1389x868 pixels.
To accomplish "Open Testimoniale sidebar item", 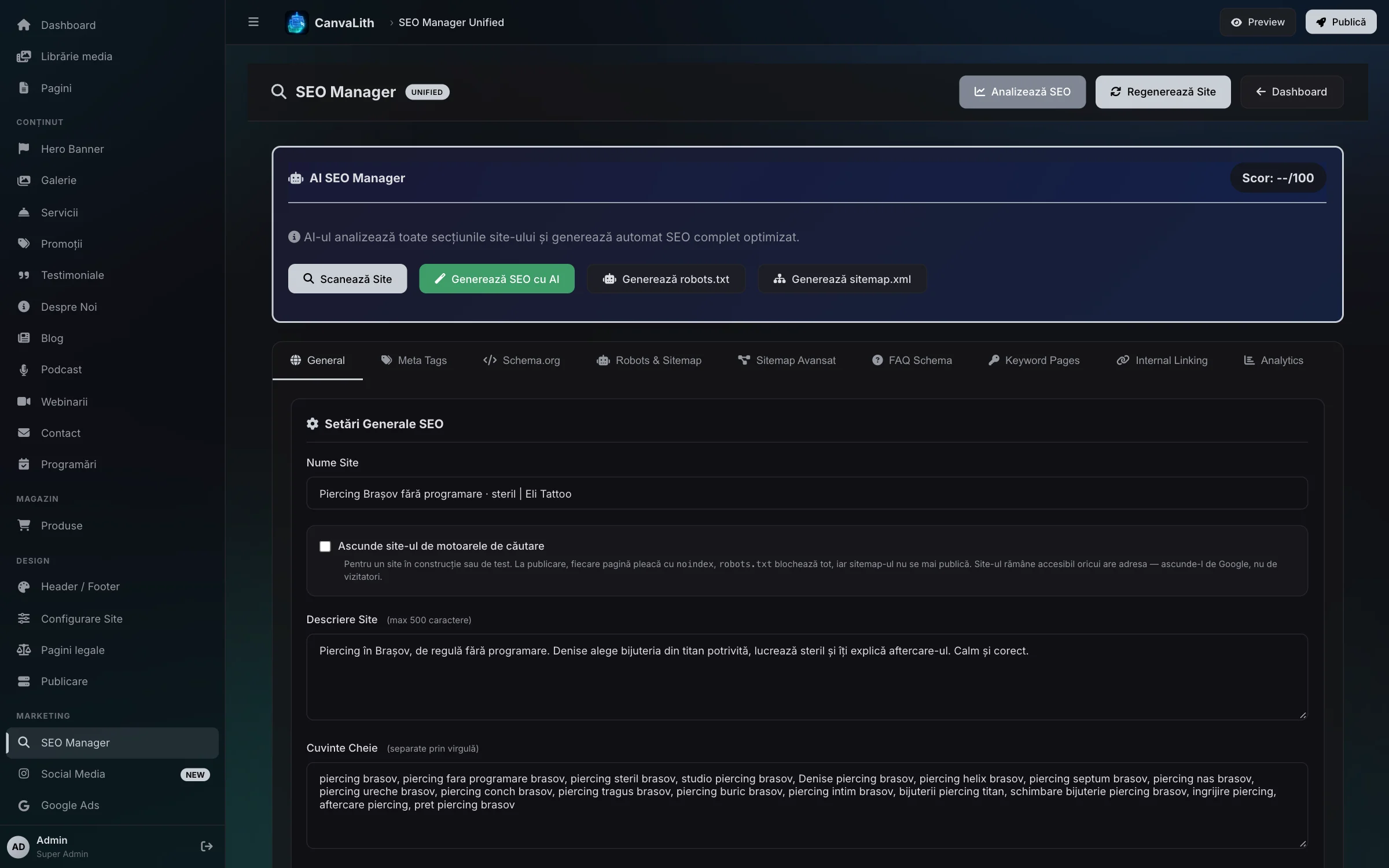I will pos(112,275).
